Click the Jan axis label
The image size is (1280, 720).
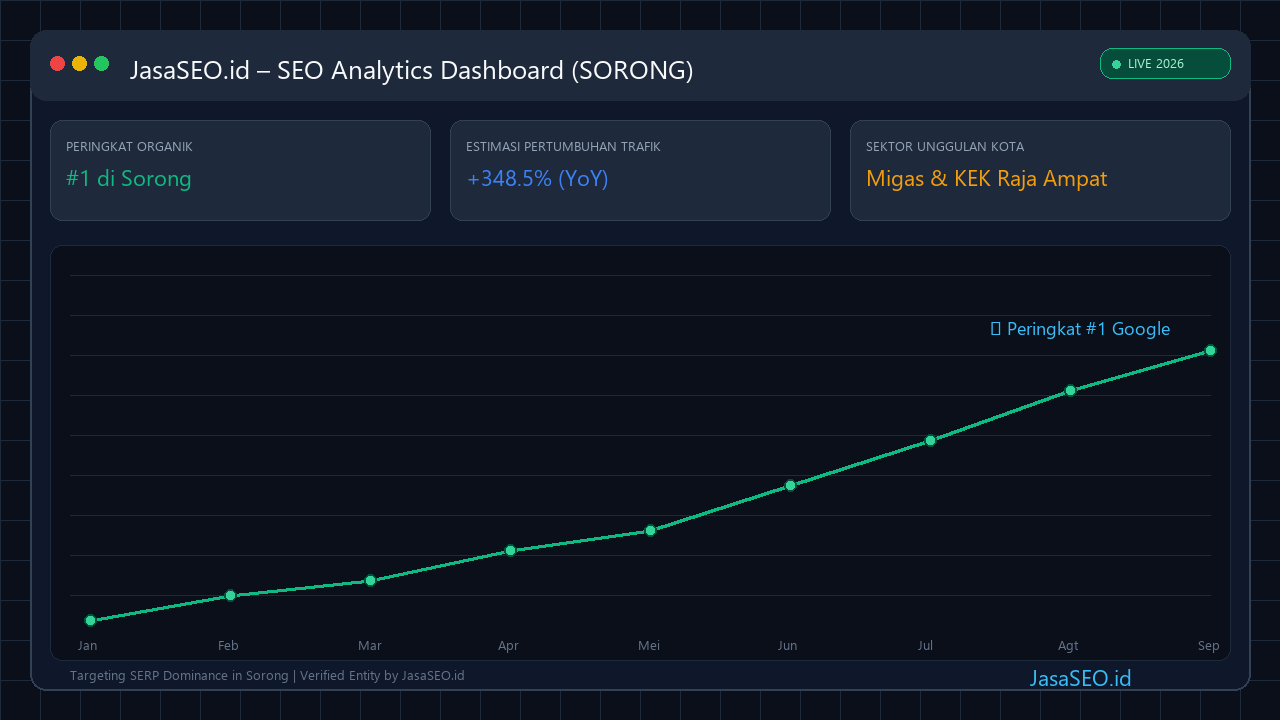click(88, 646)
